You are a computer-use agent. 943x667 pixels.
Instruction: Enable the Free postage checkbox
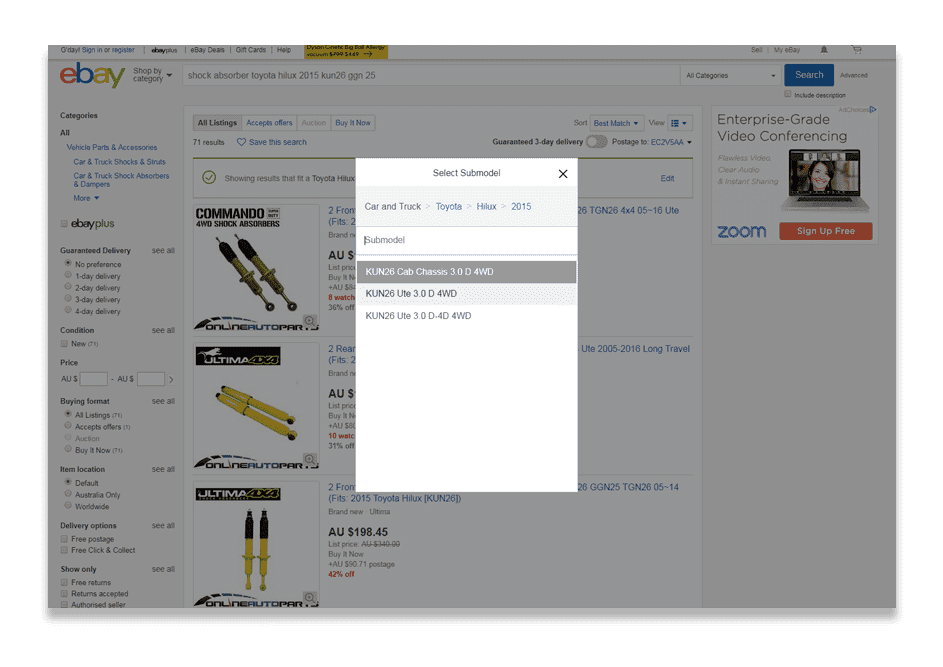click(64, 539)
